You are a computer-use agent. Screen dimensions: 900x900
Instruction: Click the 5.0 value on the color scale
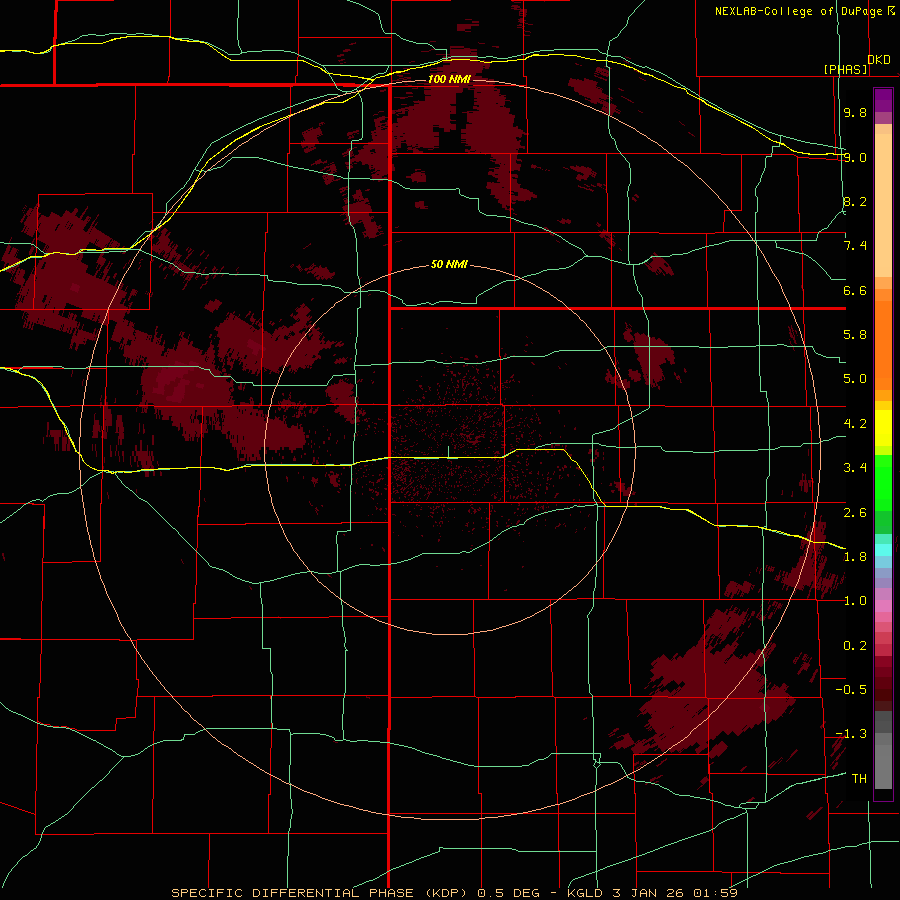point(855,379)
